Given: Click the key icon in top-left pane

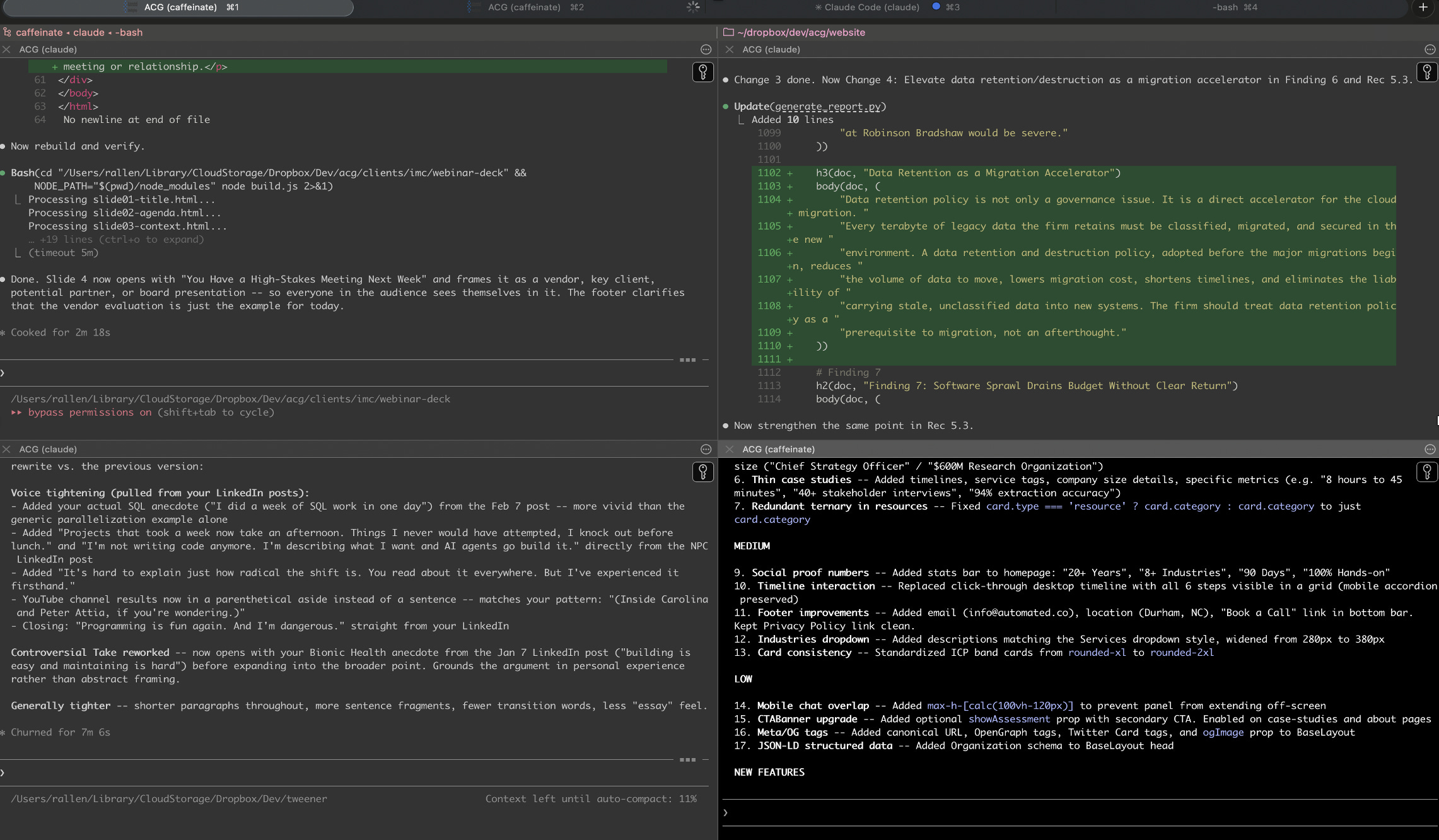Looking at the screenshot, I should click(x=702, y=72).
